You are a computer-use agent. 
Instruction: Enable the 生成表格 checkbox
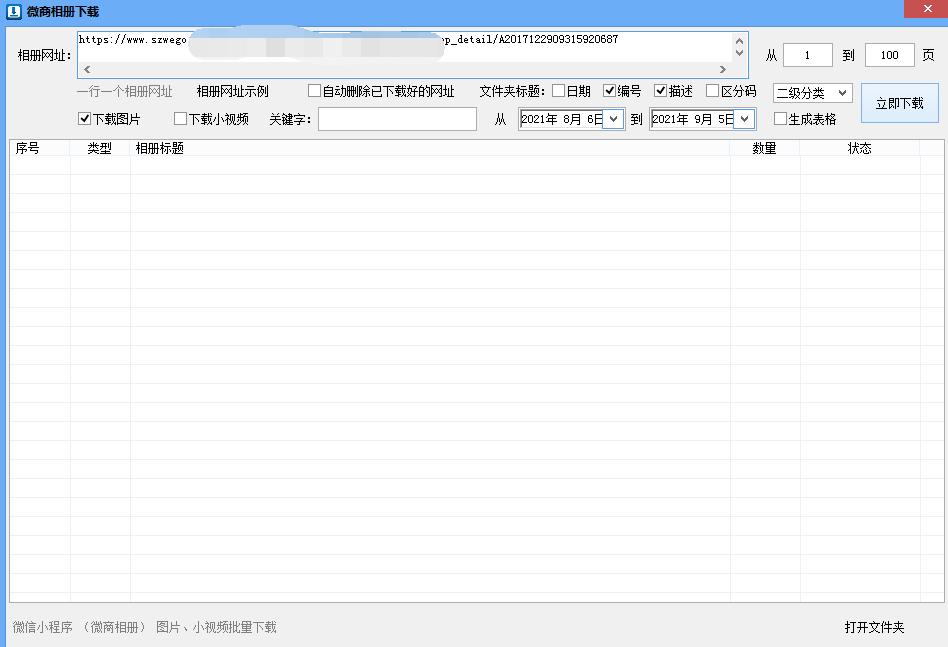pyautogui.click(x=779, y=118)
